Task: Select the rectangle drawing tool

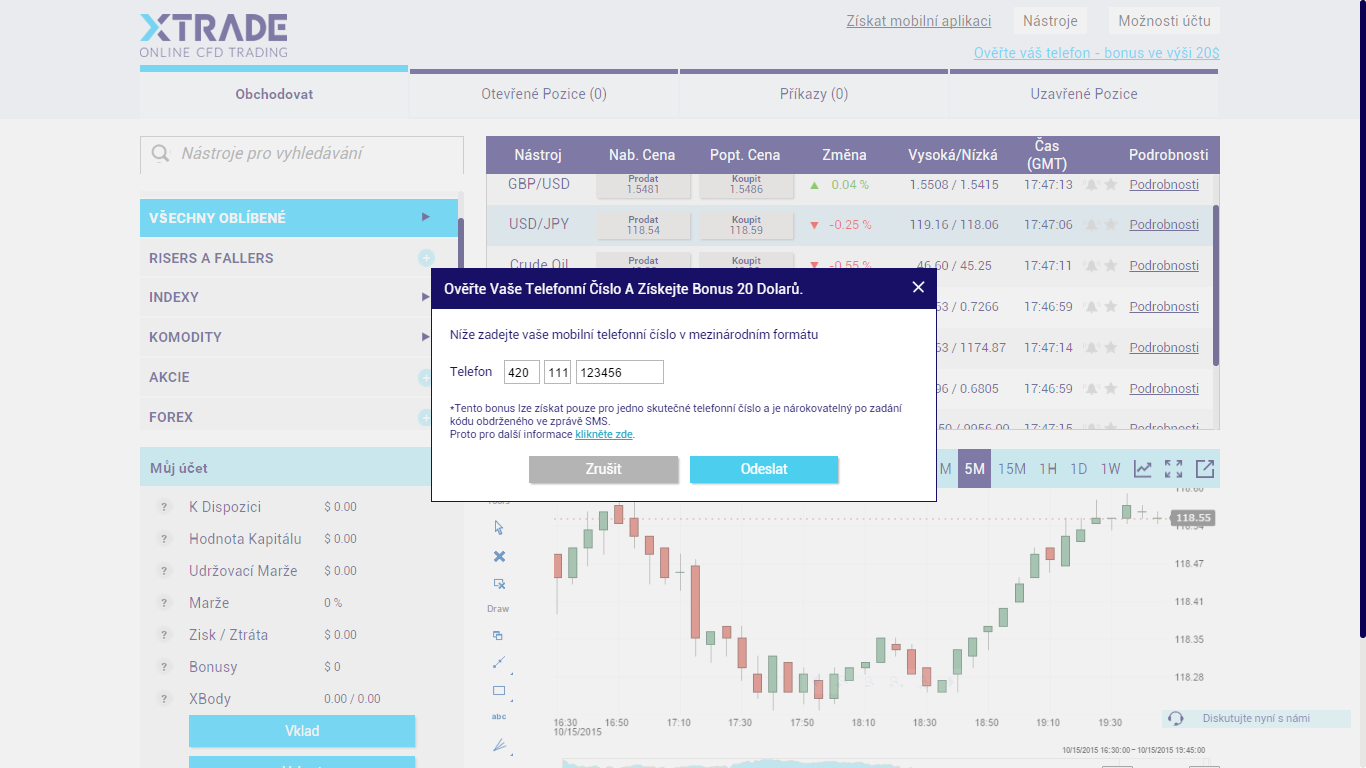Action: click(499, 690)
